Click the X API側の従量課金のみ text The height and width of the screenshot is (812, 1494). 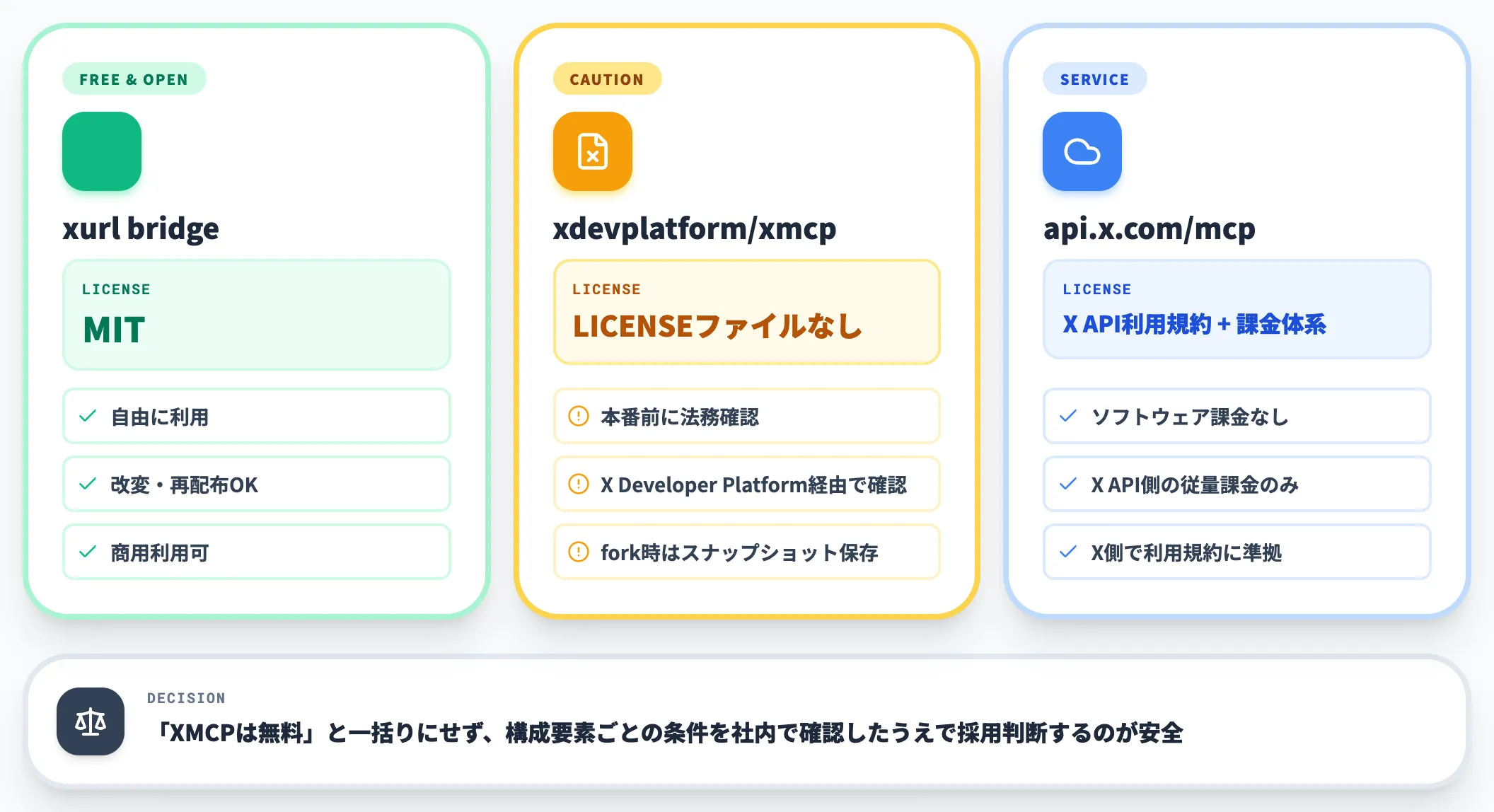1195,485
